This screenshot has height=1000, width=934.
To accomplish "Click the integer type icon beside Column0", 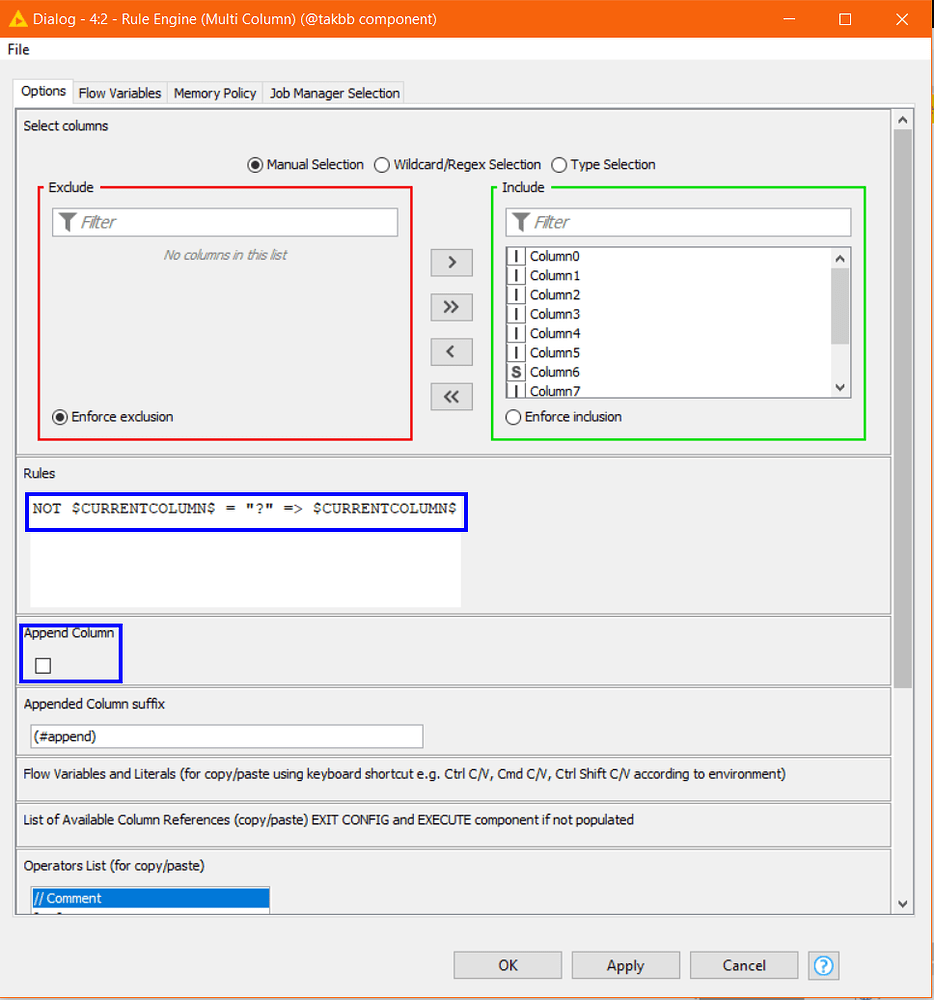I will point(515,256).
